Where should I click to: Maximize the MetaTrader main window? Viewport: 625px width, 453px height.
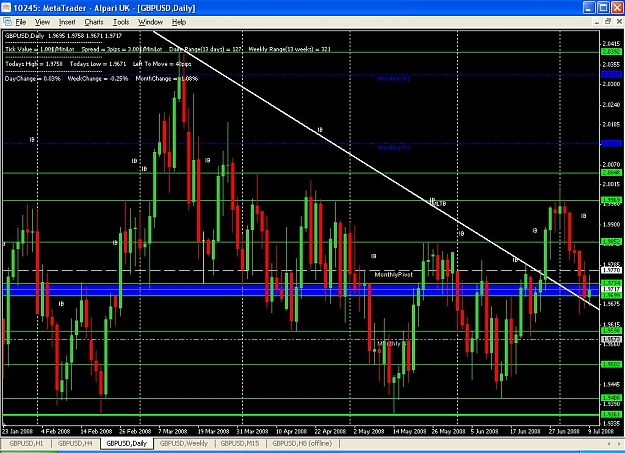point(603,8)
